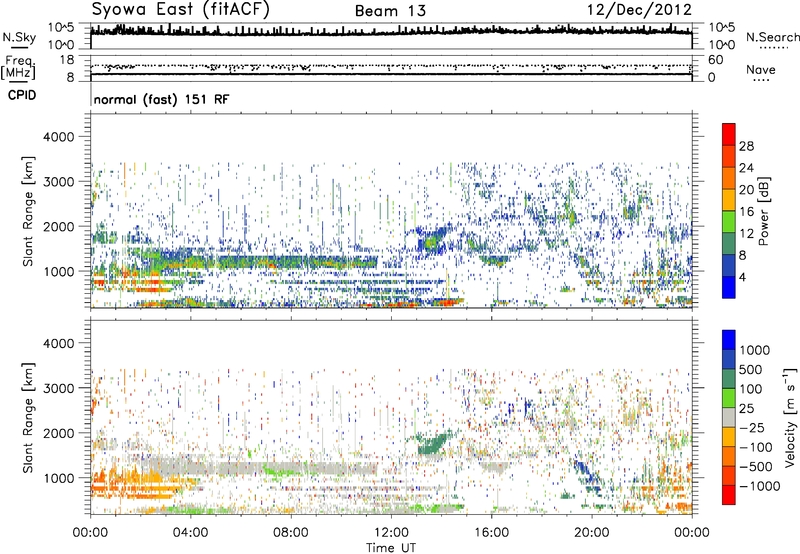Pick the yellow segment of Power colorbar
Screen dimensions: 800x554
729,200
